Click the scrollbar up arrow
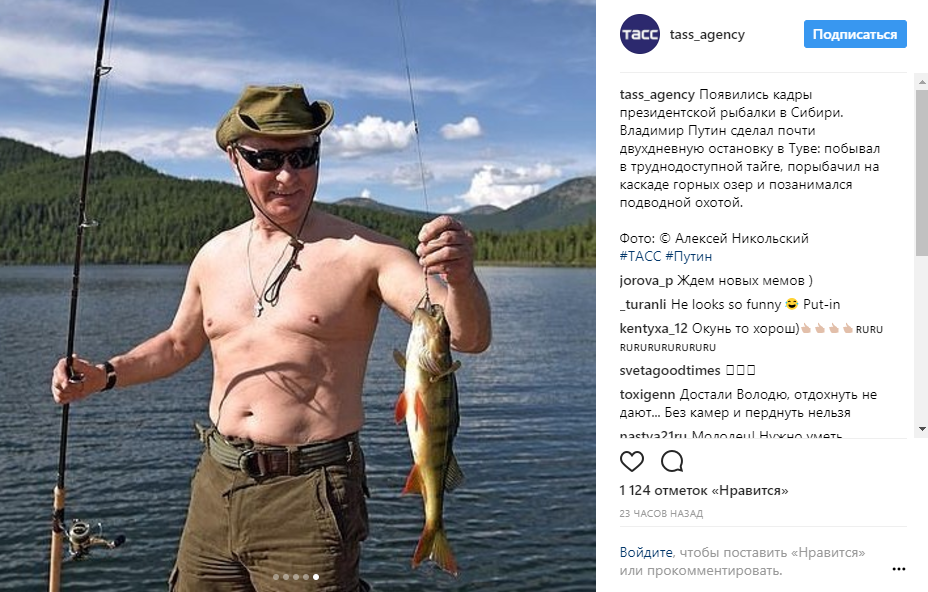 tap(922, 82)
